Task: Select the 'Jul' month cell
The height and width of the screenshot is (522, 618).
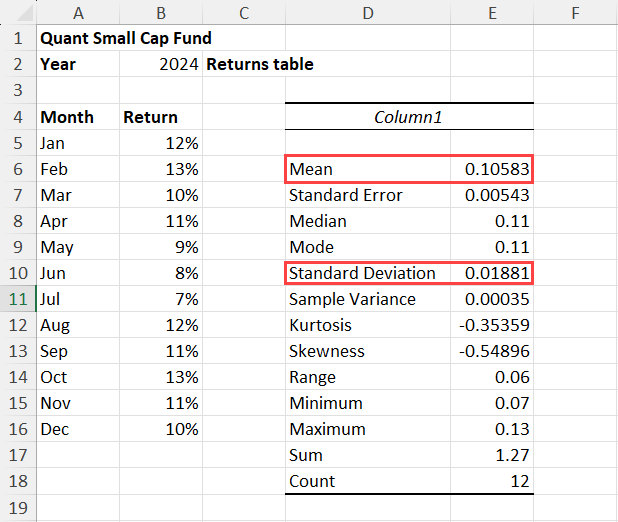Action: [x=78, y=299]
